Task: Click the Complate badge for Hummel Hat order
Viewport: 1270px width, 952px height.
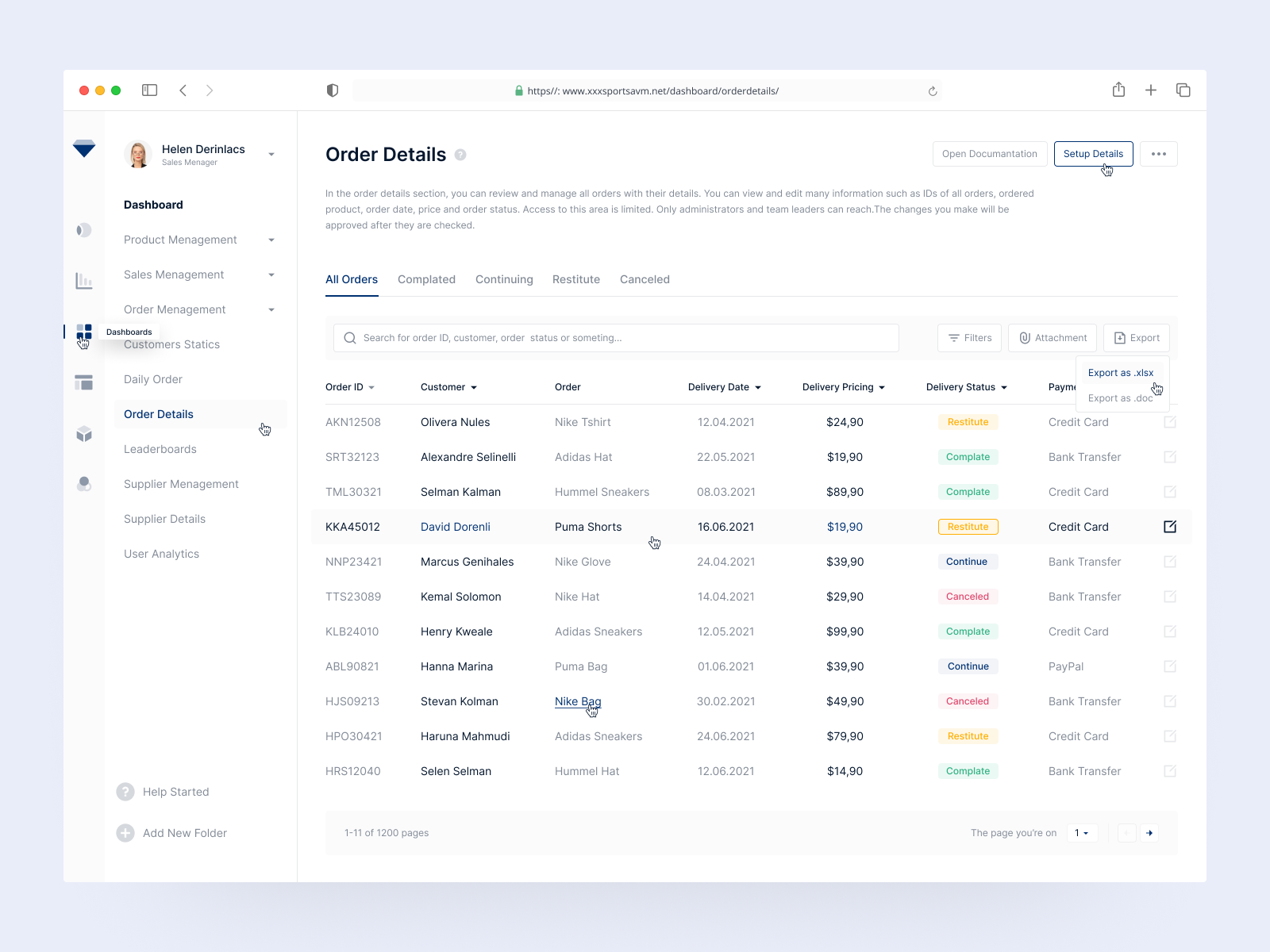Action: tap(968, 770)
